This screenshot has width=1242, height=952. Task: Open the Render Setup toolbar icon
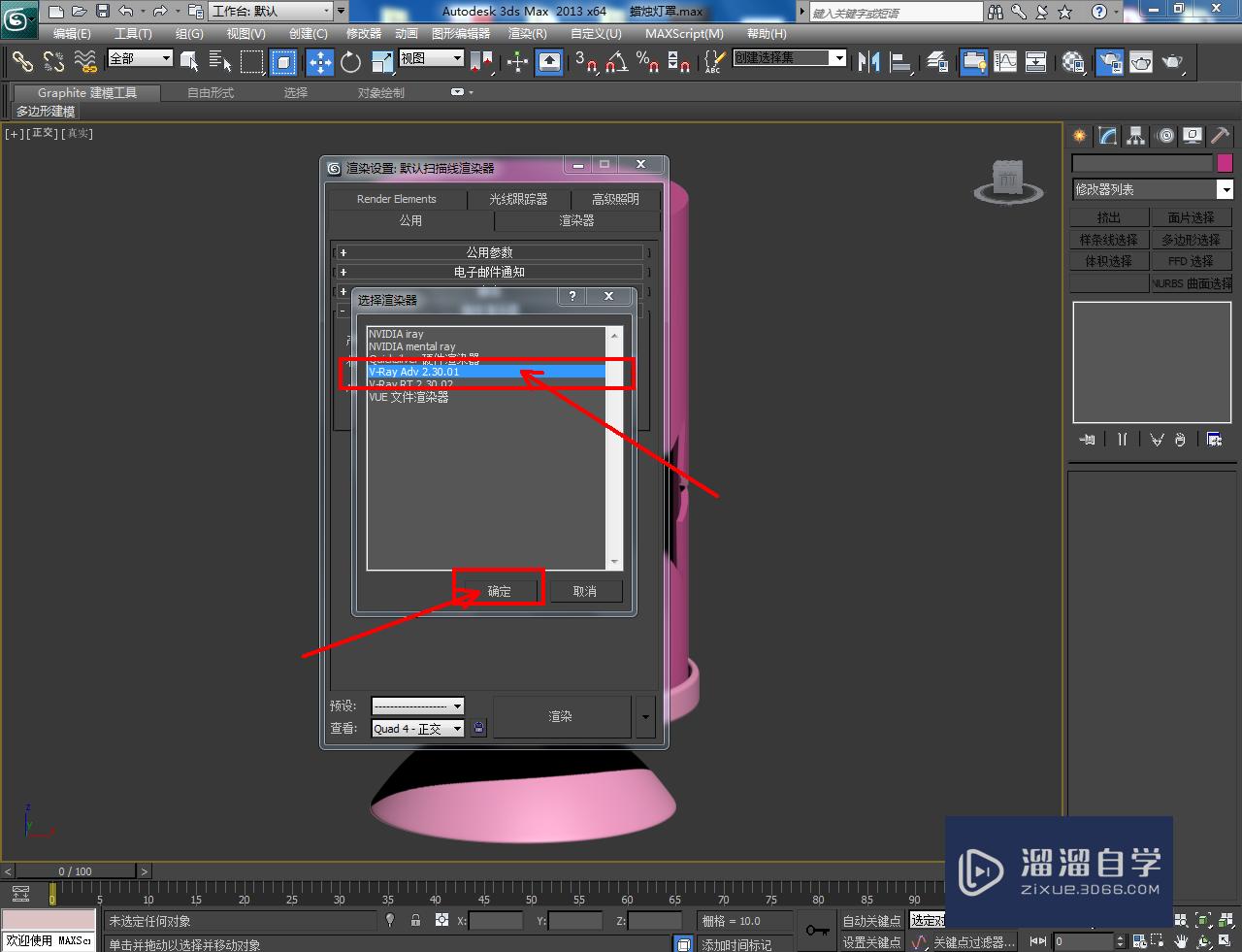point(1109,62)
